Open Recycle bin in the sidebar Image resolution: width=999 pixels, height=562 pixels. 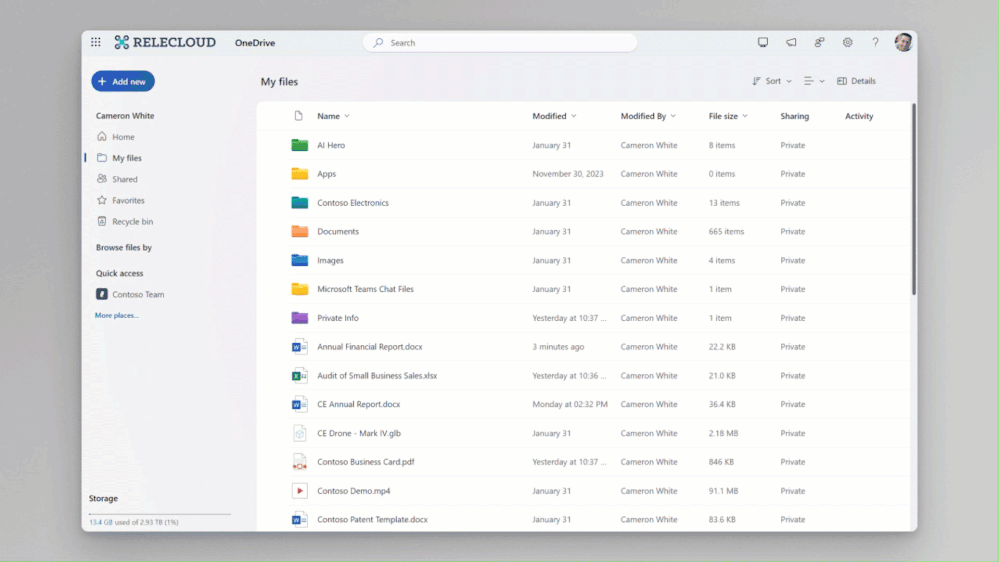pos(133,222)
